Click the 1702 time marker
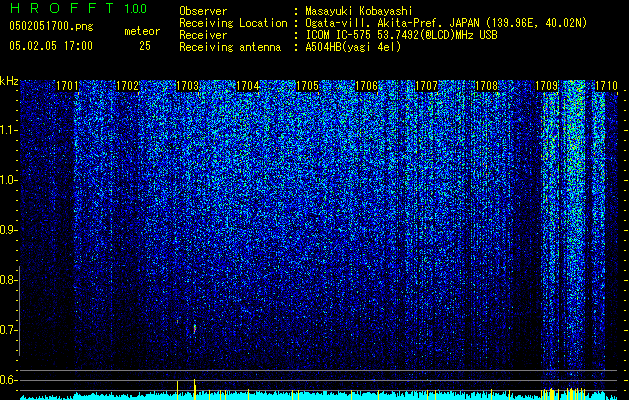This screenshot has width=629, height=400. click(x=127, y=86)
